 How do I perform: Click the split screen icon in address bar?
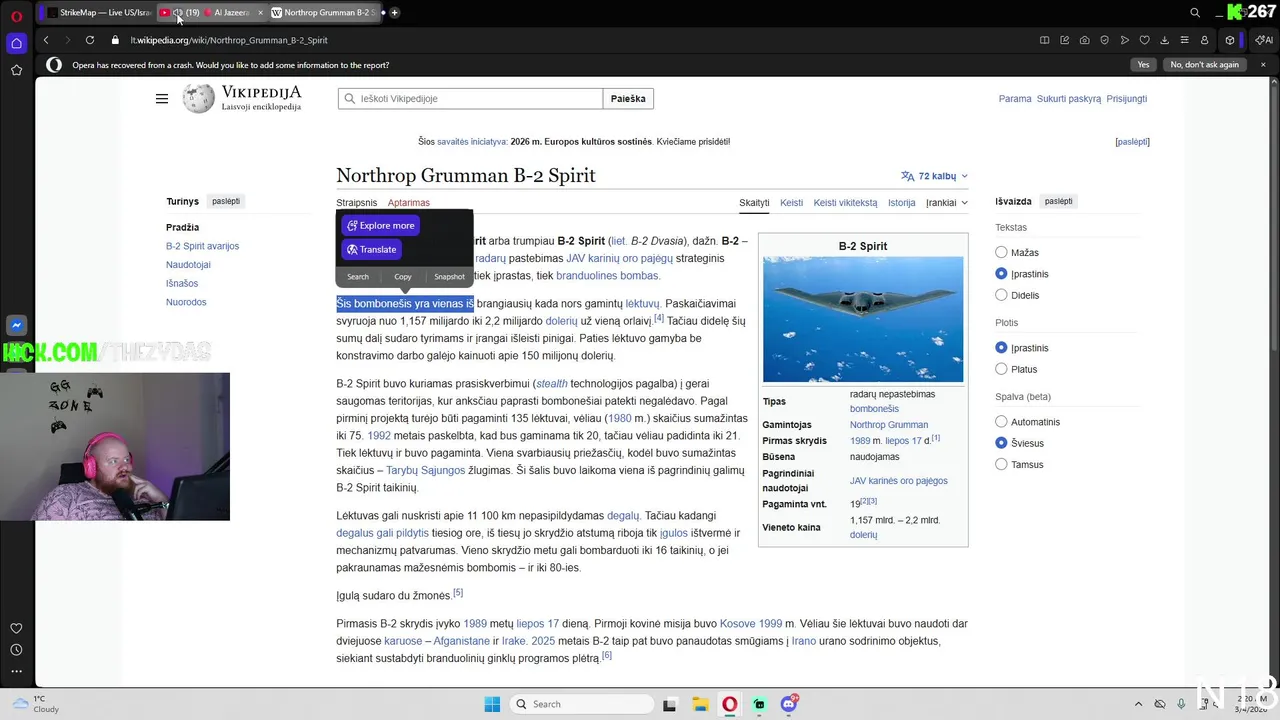click(1045, 40)
